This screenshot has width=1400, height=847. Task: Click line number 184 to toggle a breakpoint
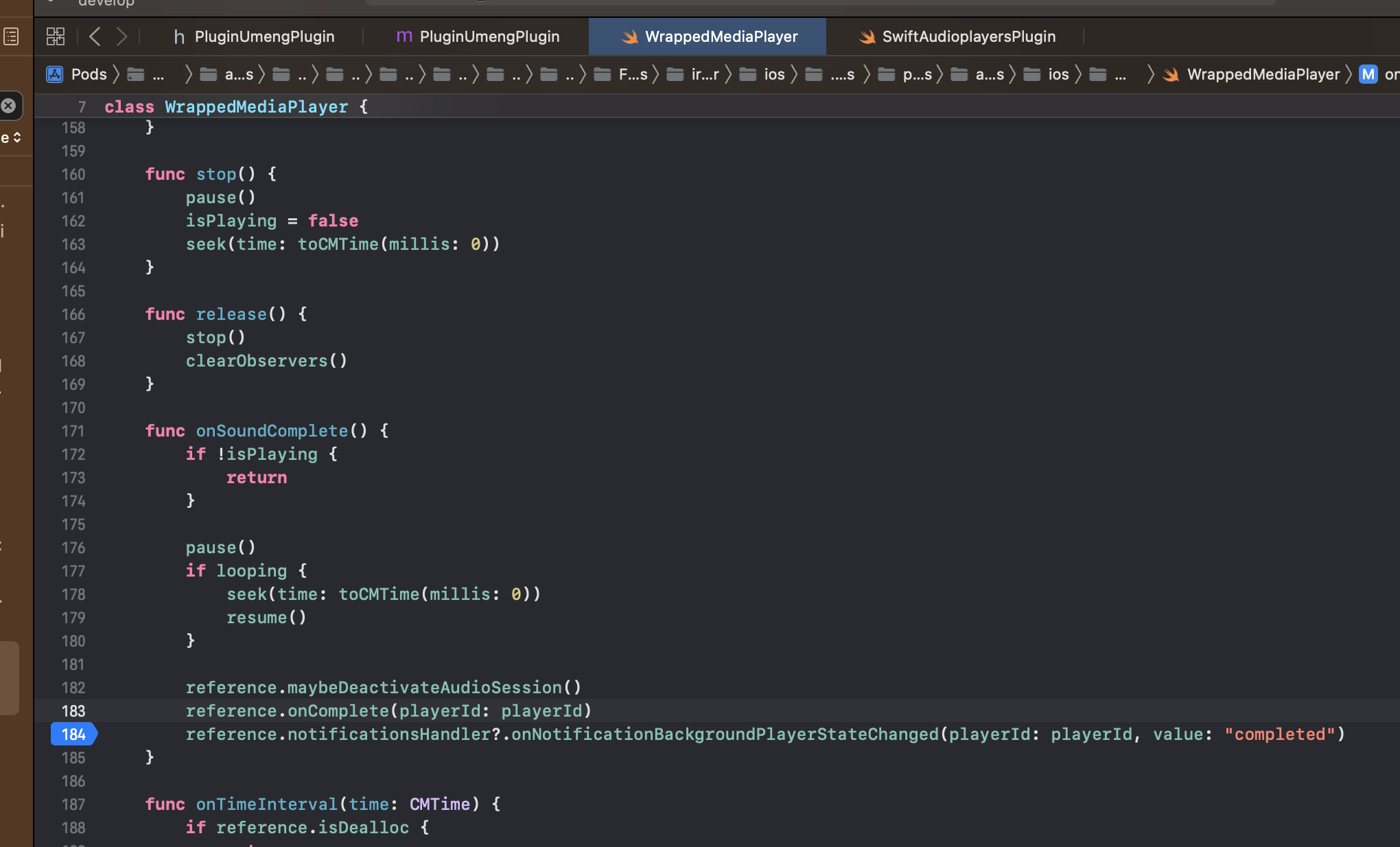[73, 734]
